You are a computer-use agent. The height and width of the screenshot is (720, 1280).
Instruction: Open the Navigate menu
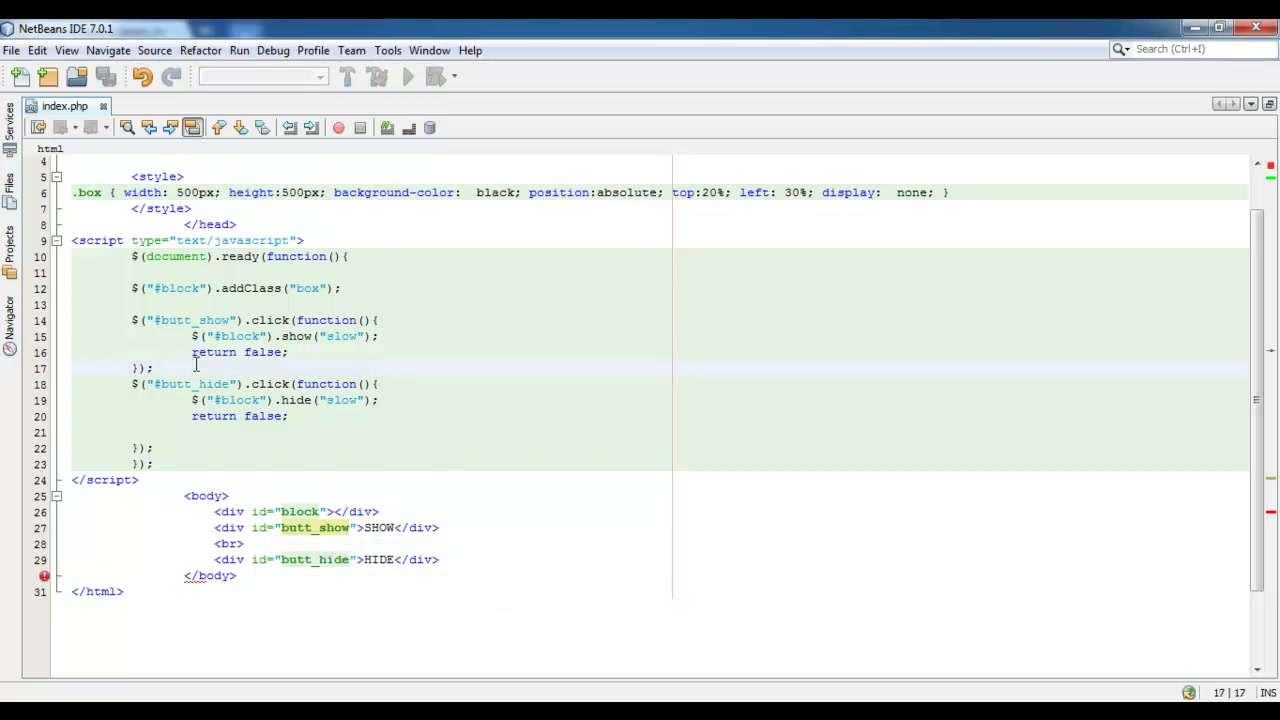[x=108, y=50]
